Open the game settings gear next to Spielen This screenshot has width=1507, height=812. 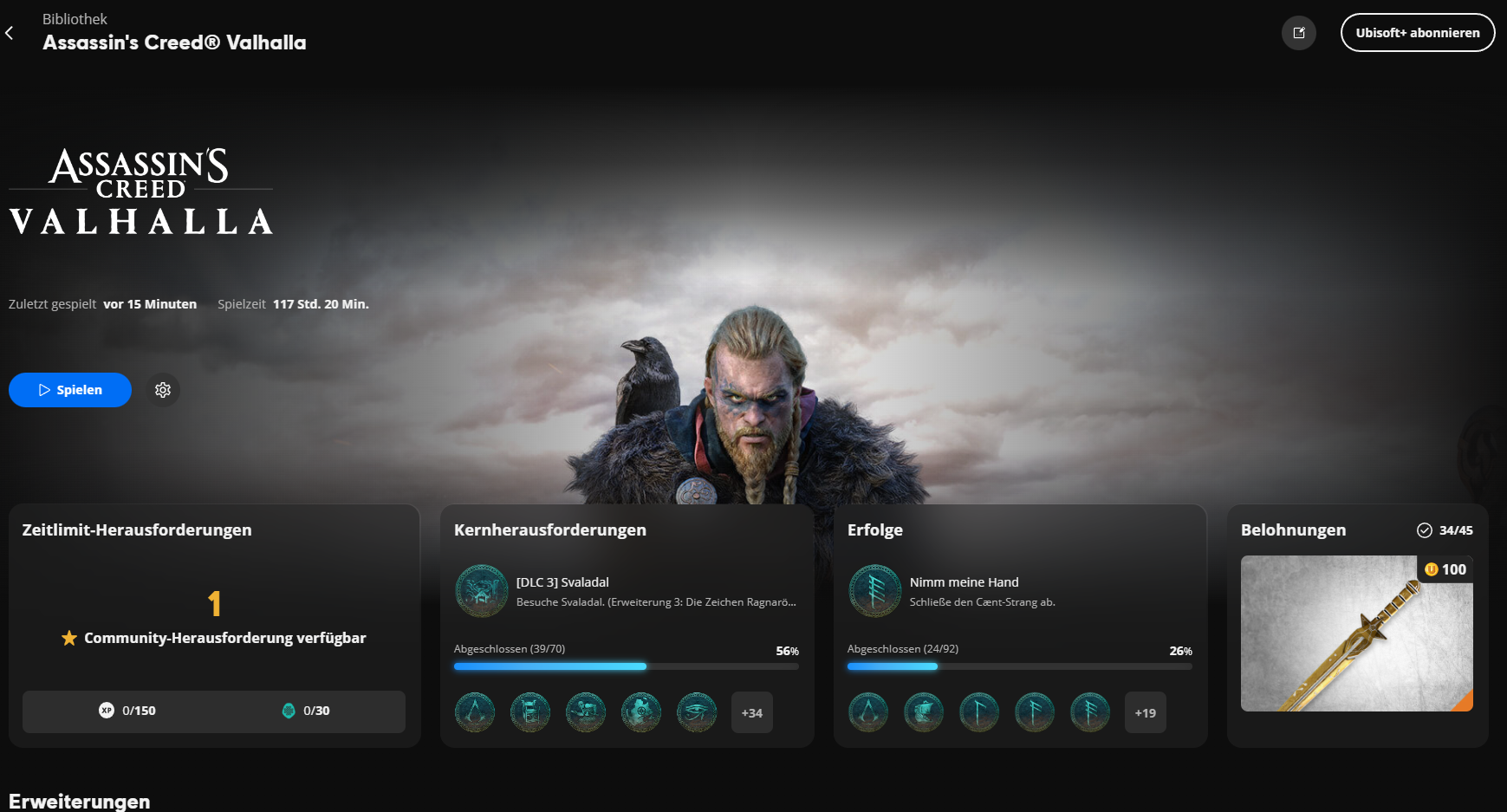pos(163,390)
